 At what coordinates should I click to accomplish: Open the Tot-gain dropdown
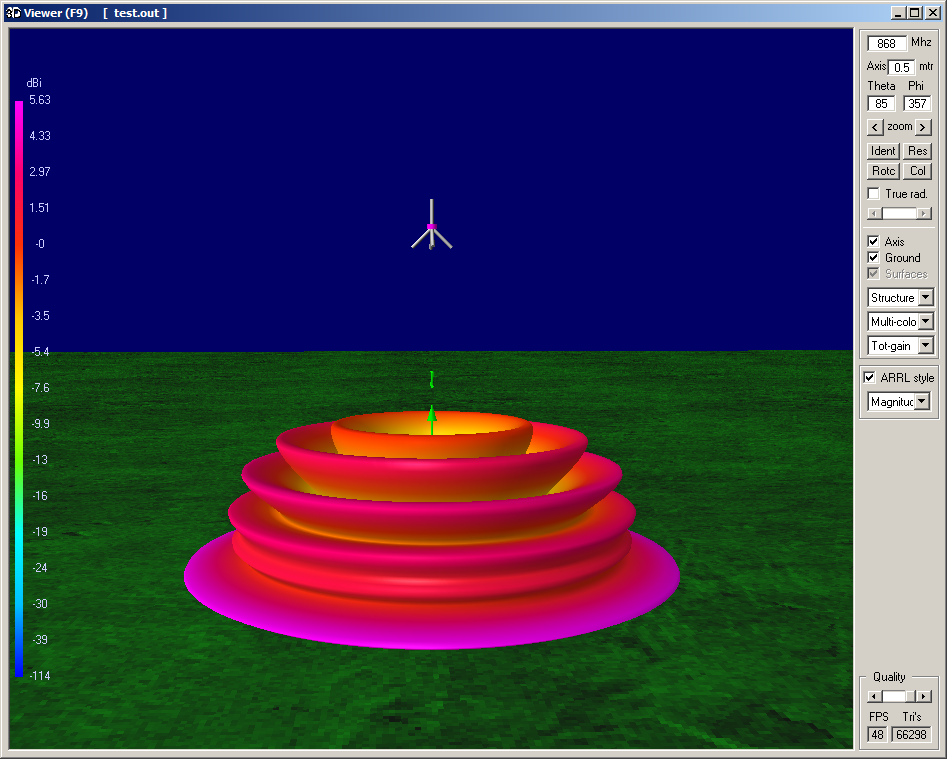point(925,346)
